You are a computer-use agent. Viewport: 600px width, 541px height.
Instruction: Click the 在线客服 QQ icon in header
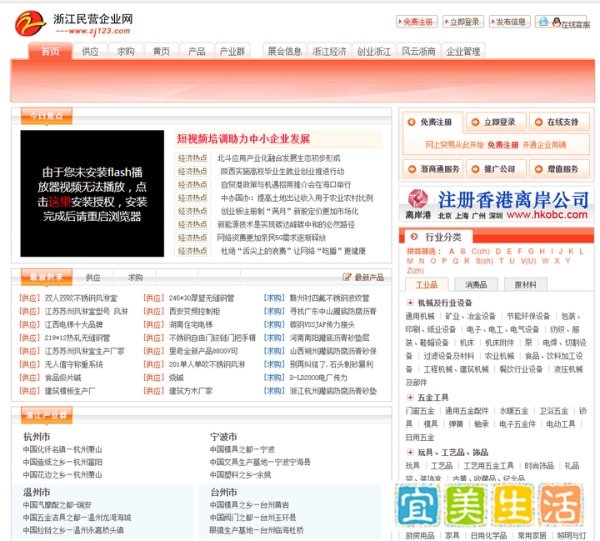pyautogui.click(x=556, y=22)
